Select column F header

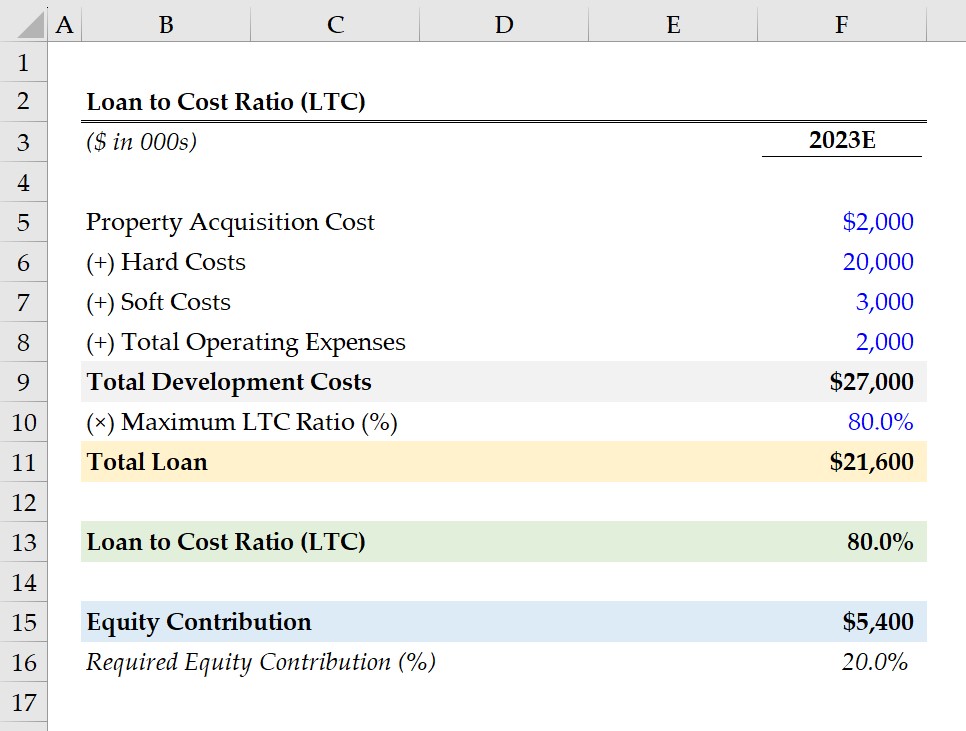842,25
